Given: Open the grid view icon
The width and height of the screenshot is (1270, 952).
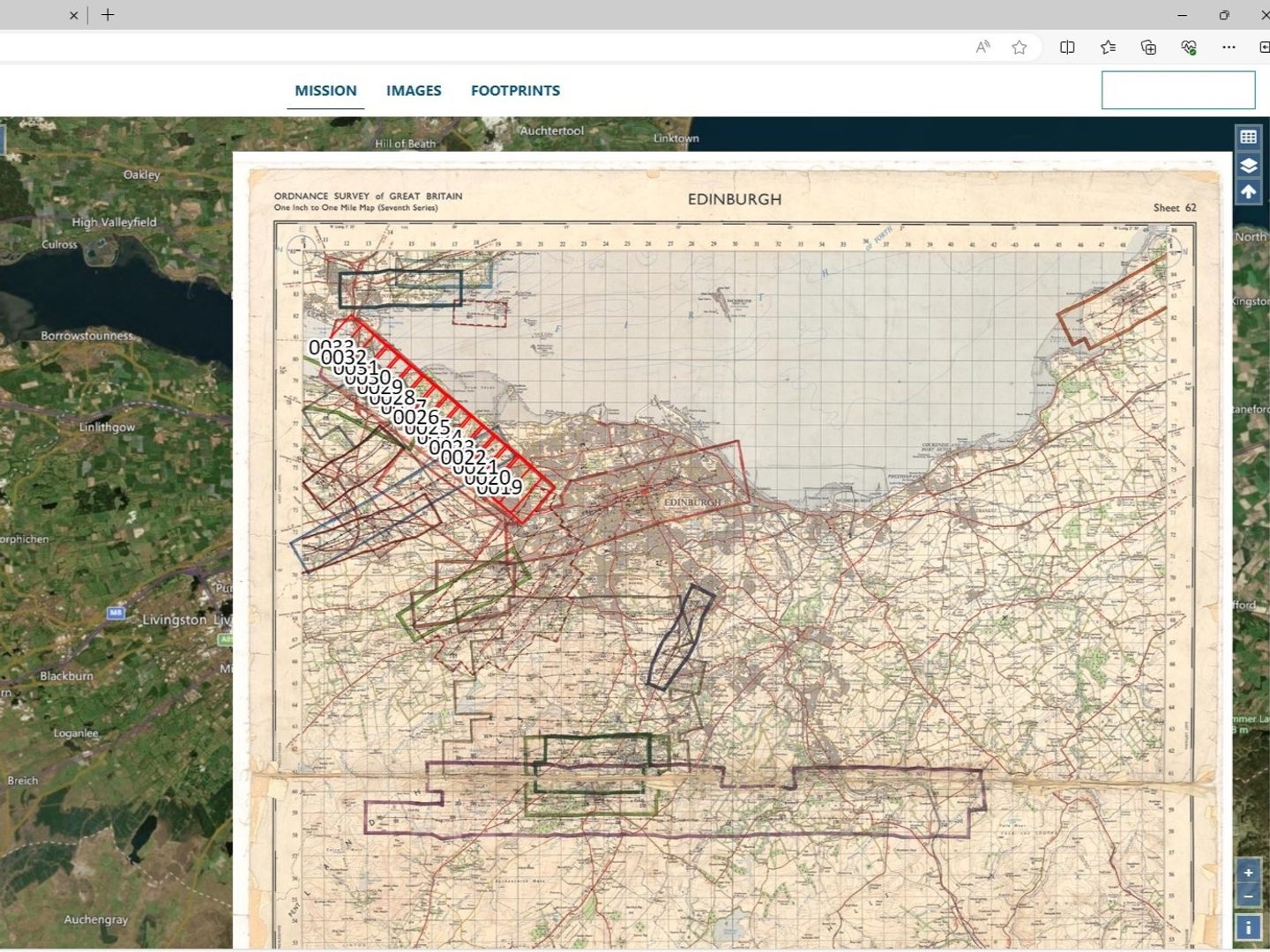Looking at the screenshot, I should click(1248, 137).
